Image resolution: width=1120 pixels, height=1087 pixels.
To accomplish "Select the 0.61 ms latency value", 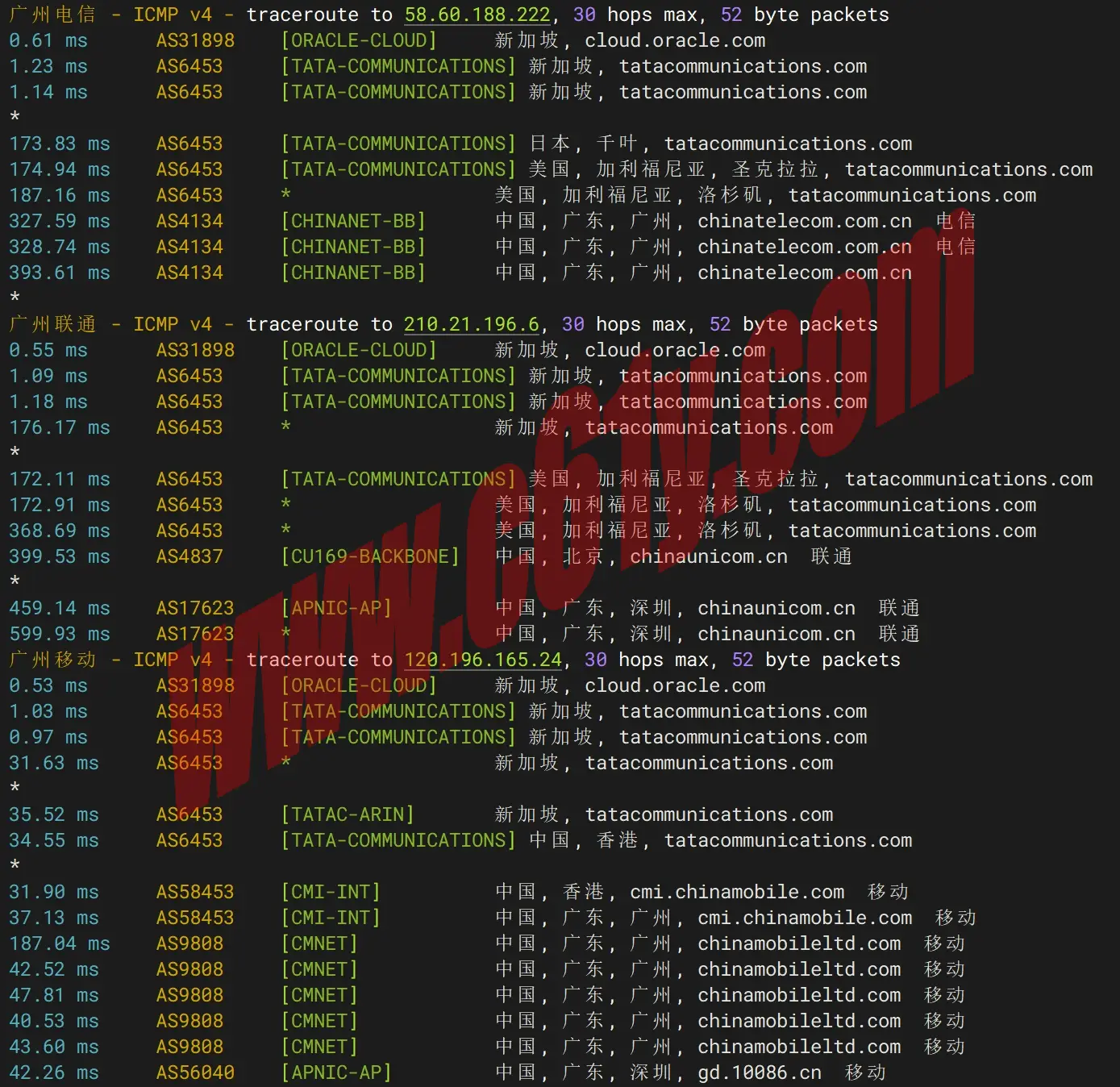I will point(48,40).
